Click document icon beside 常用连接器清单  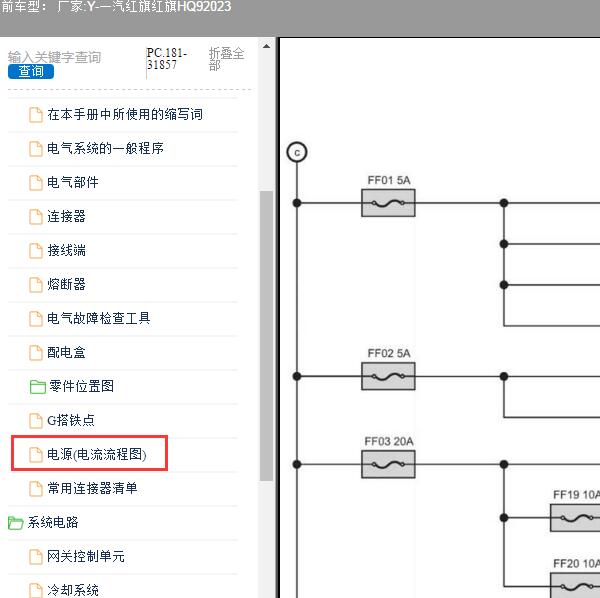[36, 489]
